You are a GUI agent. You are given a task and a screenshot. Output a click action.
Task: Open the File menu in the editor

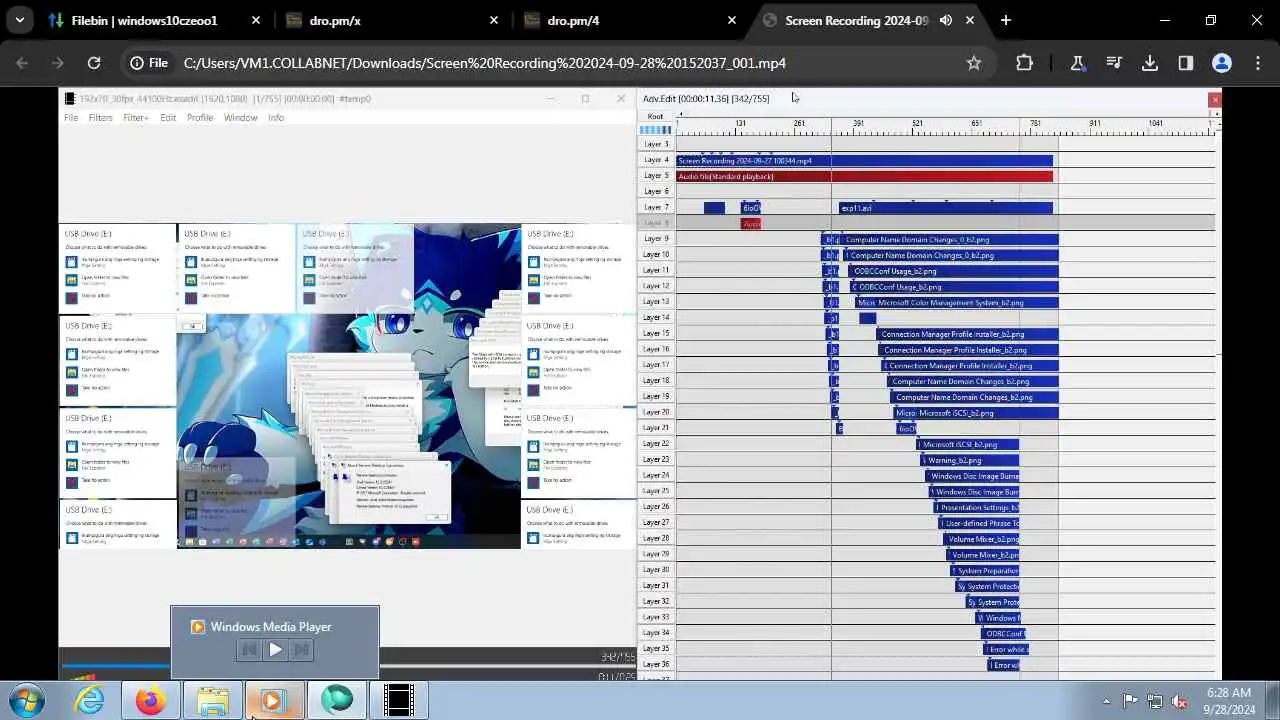(71, 118)
